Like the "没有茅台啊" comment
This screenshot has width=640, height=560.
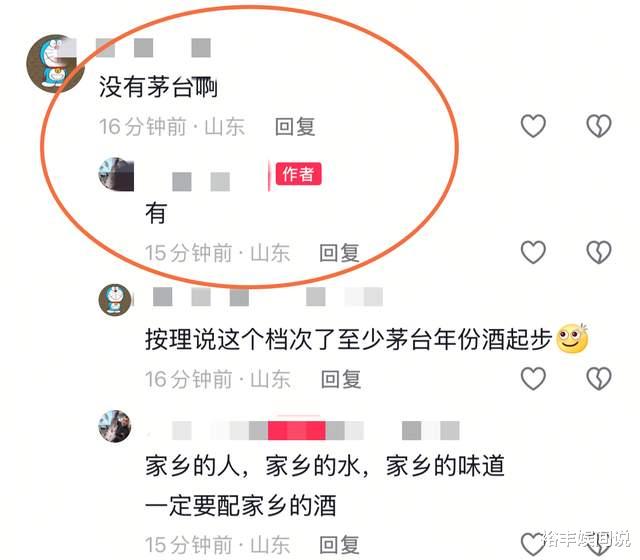pos(533,125)
